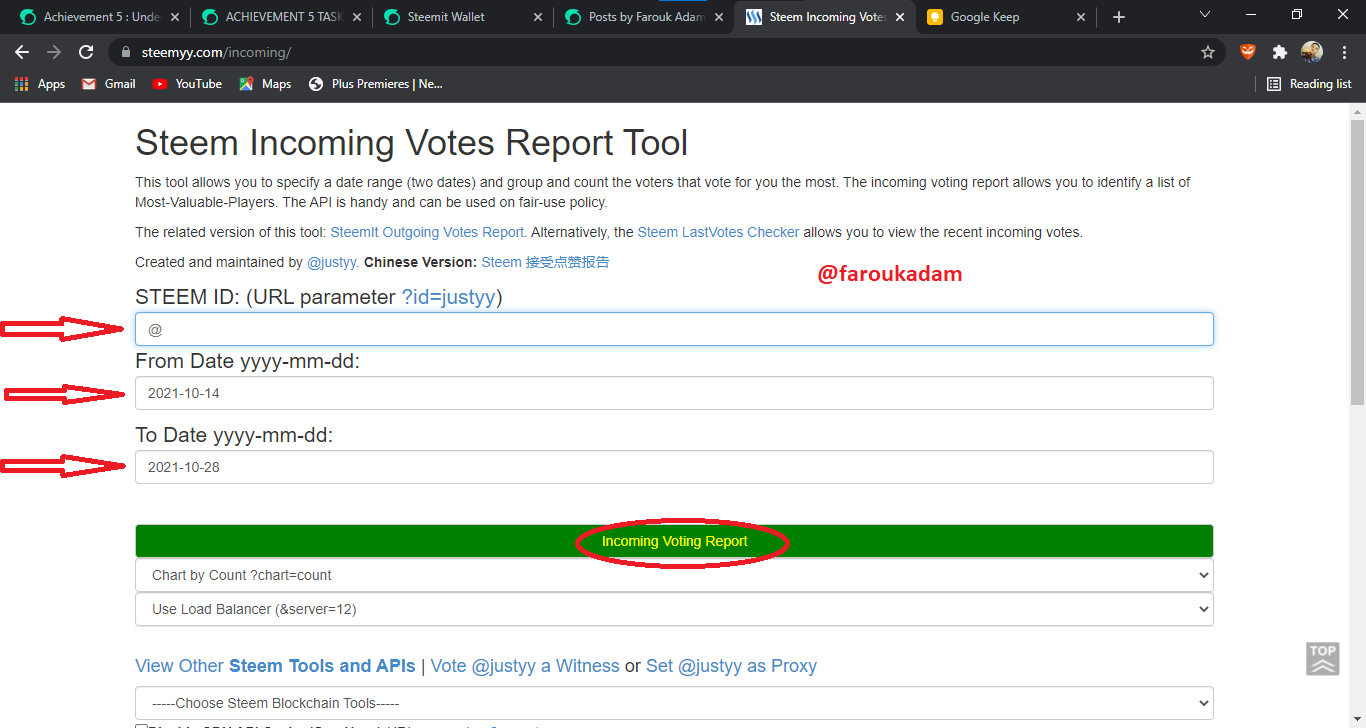Click the page vertical scrollbar thumb
The image size is (1366, 728).
click(1357, 260)
